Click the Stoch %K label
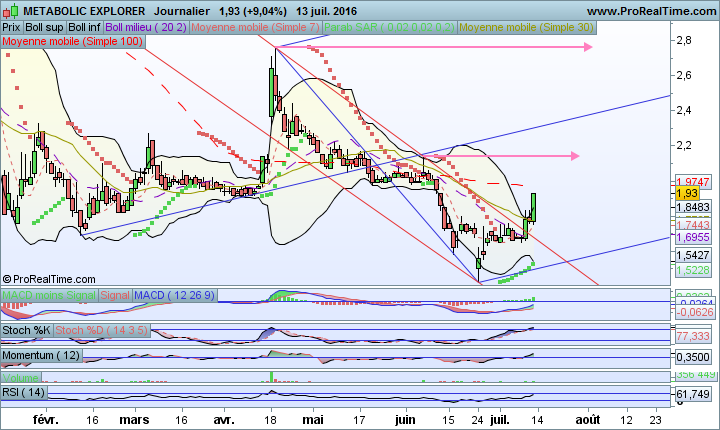The image size is (720, 430). click(27, 330)
